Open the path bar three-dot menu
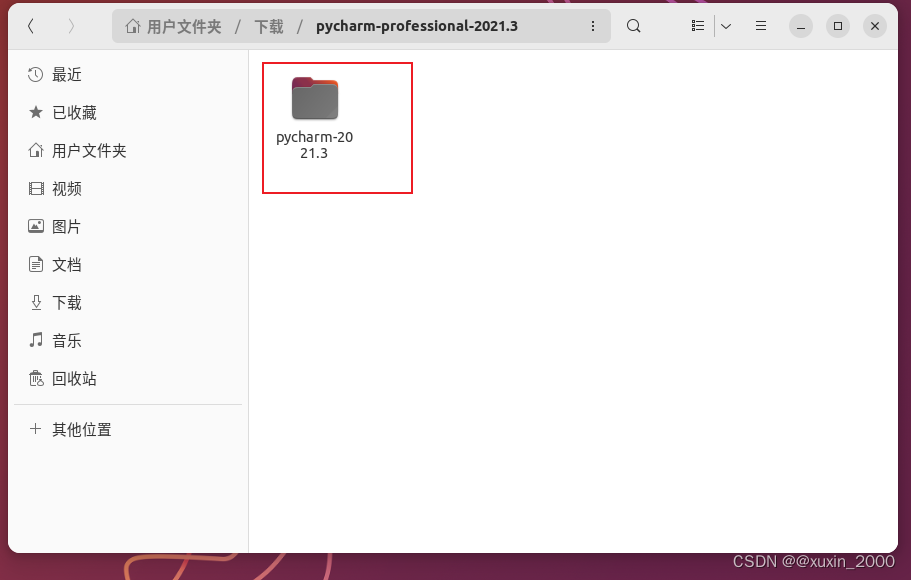The height and width of the screenshot is (580, 911). click(593, 26)
